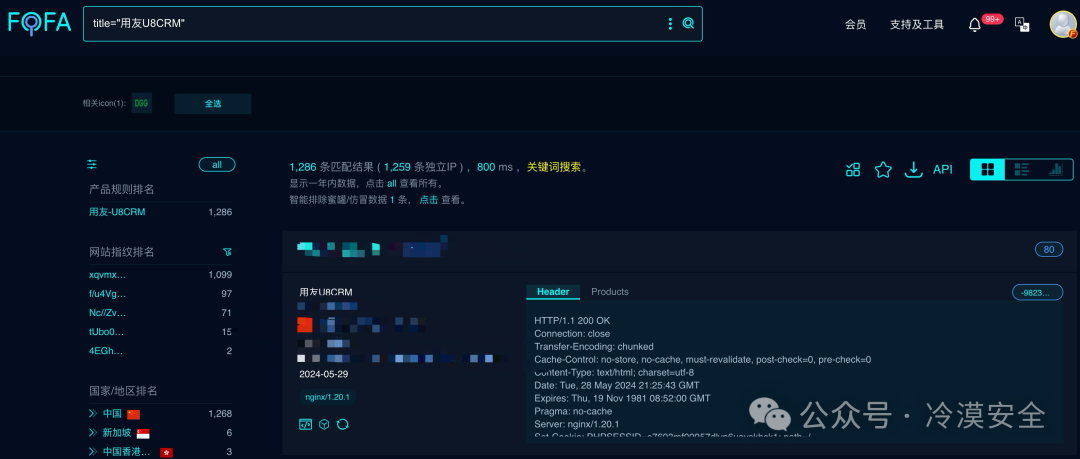Open batch select checklist icon
The image size is (1080, 459).
pyautogui.click(x=853, y=170)
